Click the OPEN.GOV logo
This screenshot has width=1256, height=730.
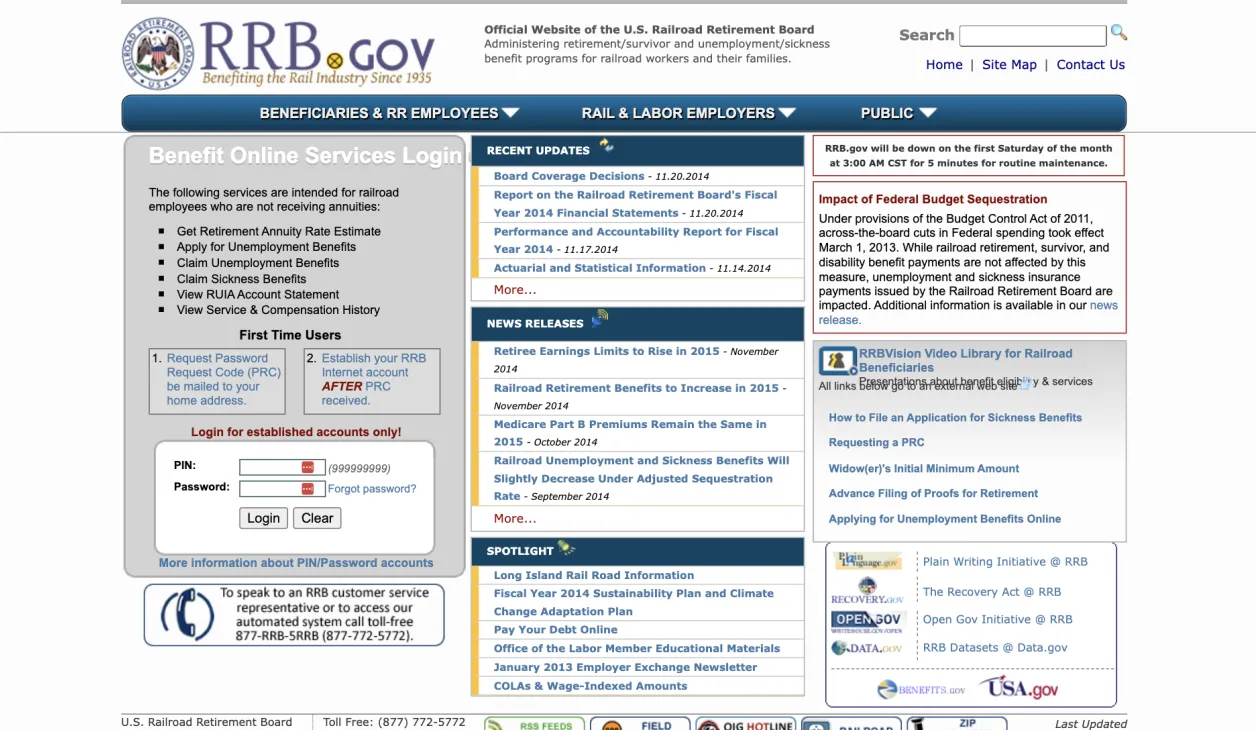coord(867,620)
